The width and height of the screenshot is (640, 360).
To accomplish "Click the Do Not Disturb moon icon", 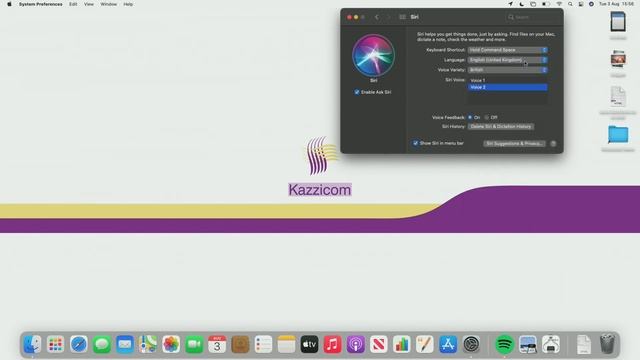I will pyautogui.click(x=522, y=4).
